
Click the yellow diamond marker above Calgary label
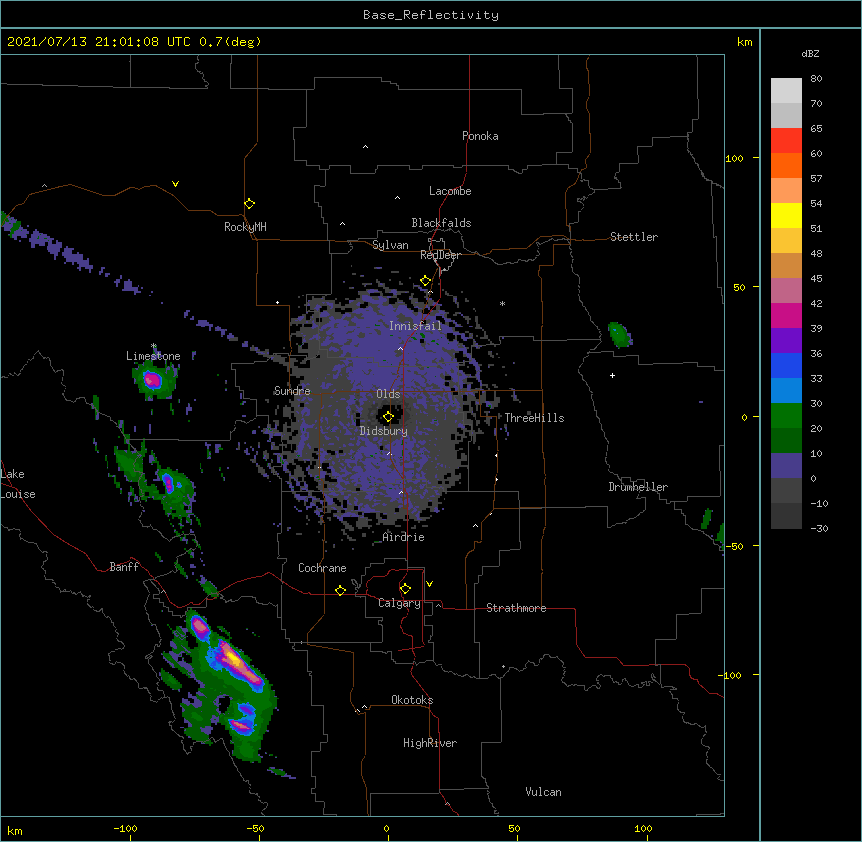coord(405,589)
